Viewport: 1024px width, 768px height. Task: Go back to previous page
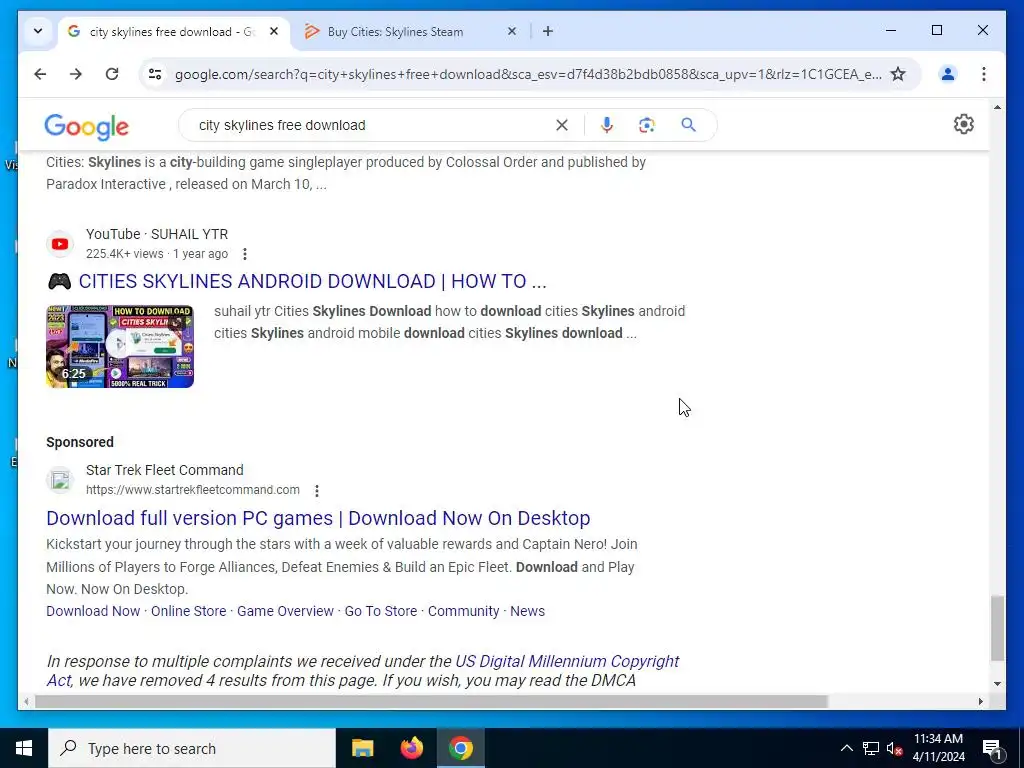click(x=40, y=74)
